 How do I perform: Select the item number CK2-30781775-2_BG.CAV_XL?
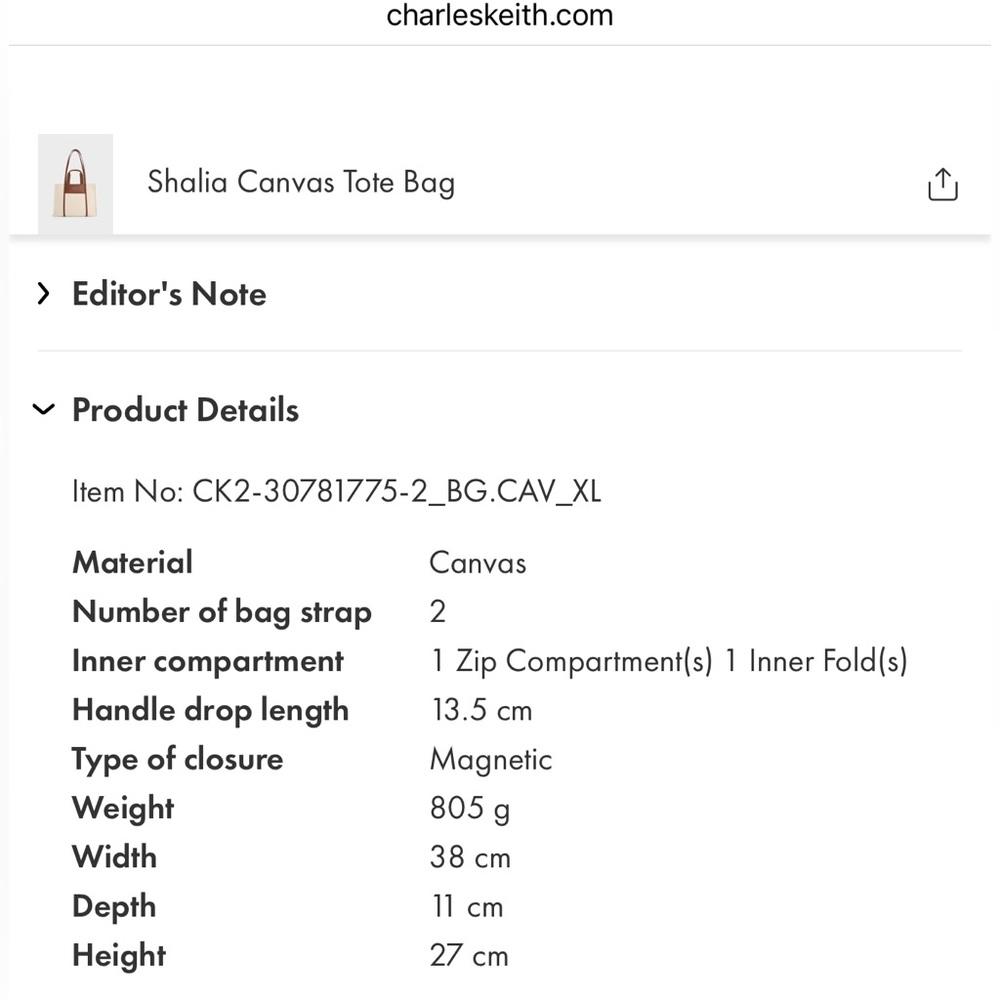point(337,491)
